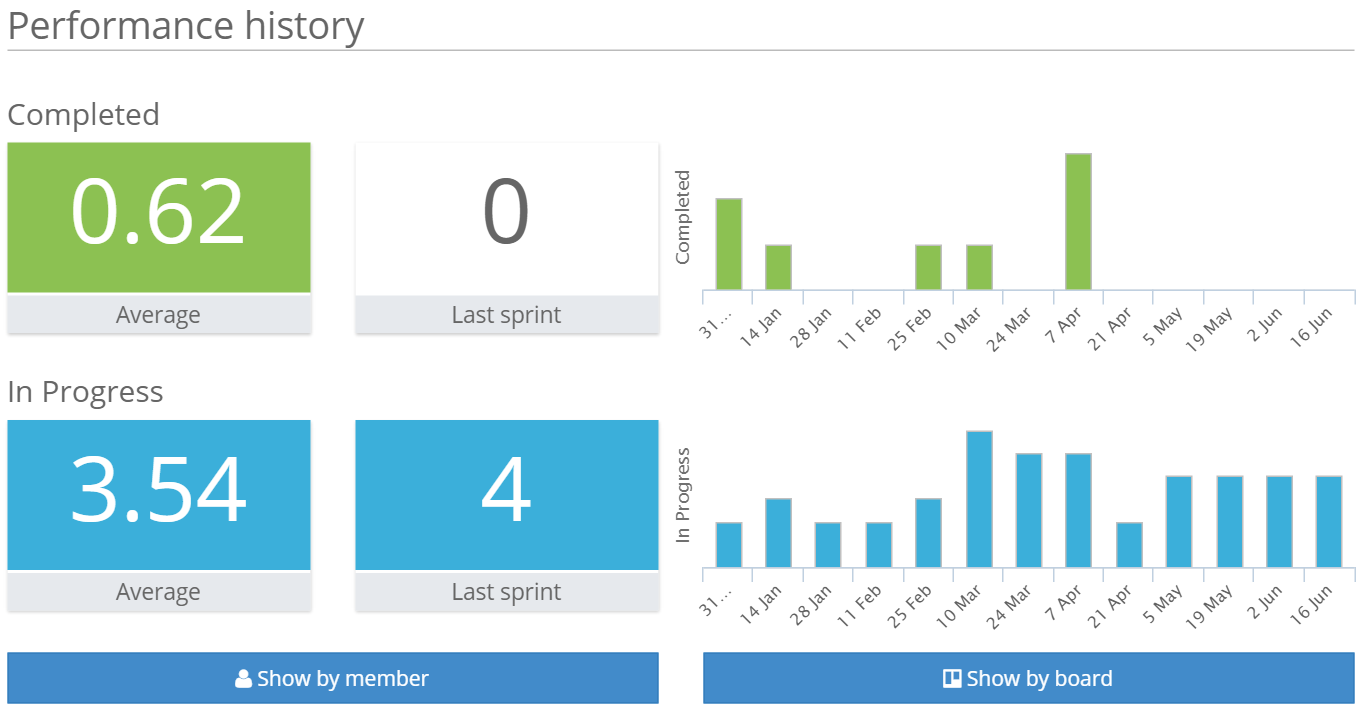Click the first green bar in Completed chart
This screenshot has height=714, width=1368.
[x=729, y=244]
